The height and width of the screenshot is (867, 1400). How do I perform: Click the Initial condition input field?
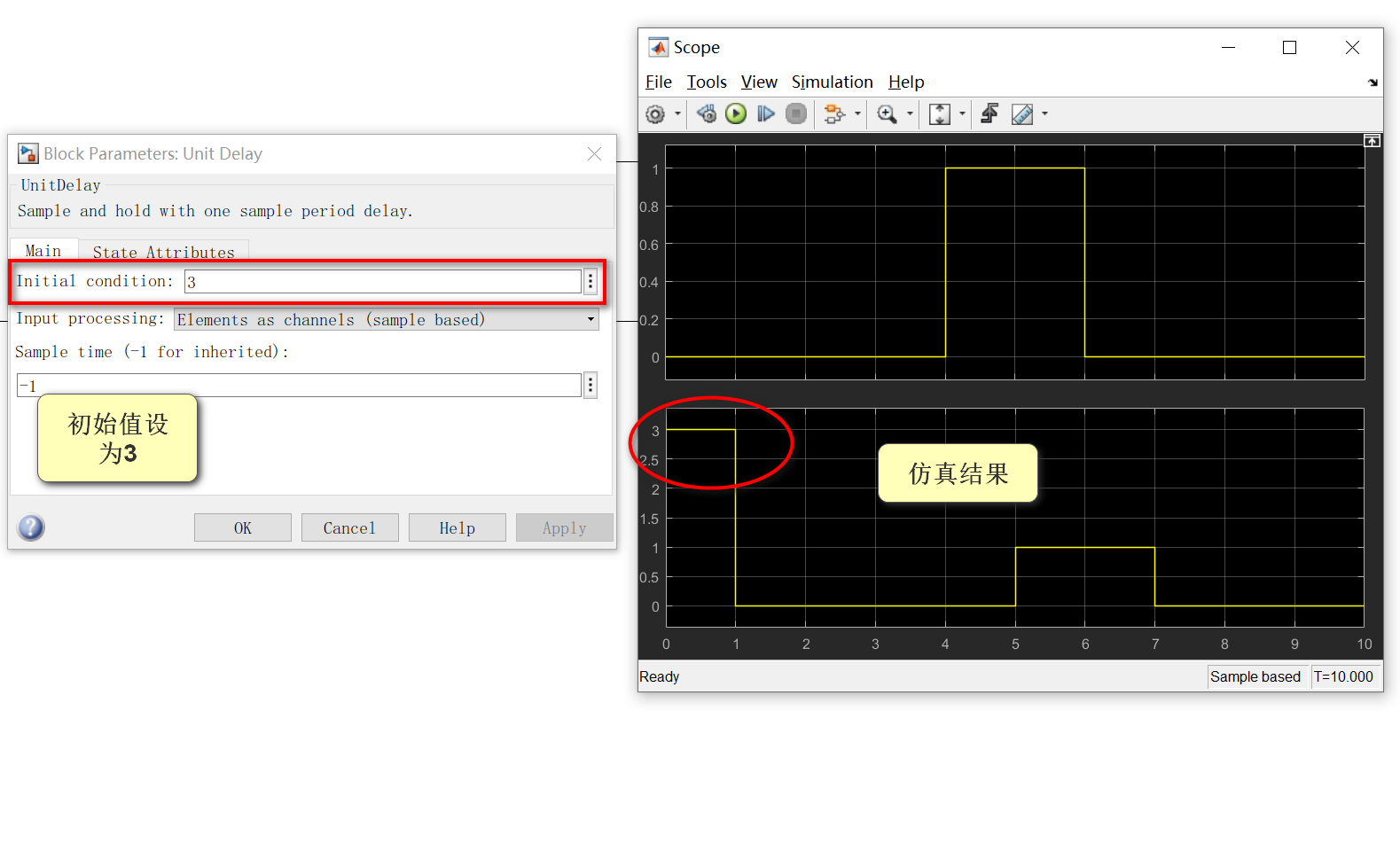coord(382,282)
